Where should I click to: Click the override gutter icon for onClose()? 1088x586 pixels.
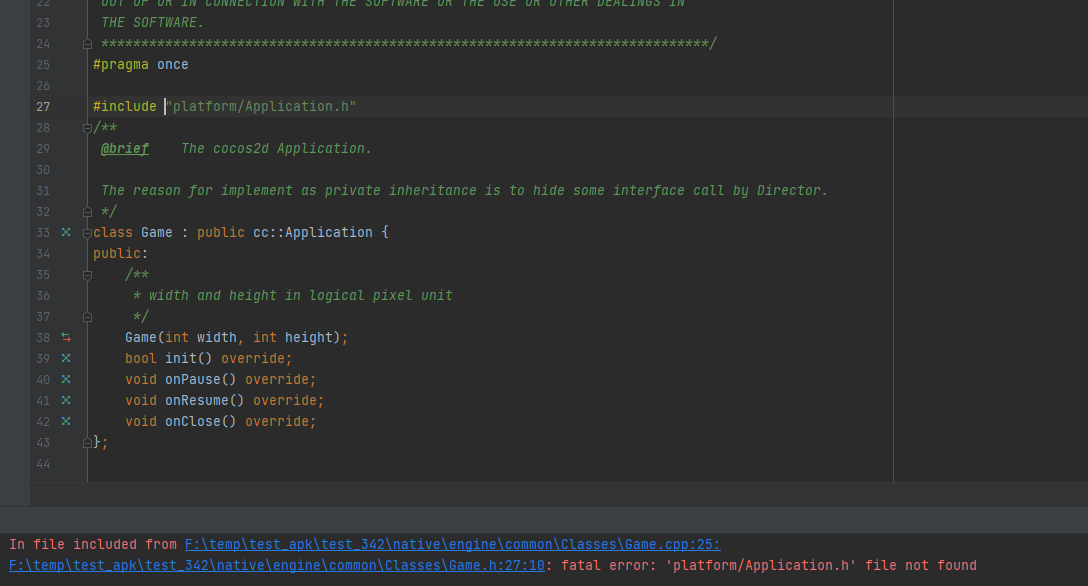coord(66,421)
